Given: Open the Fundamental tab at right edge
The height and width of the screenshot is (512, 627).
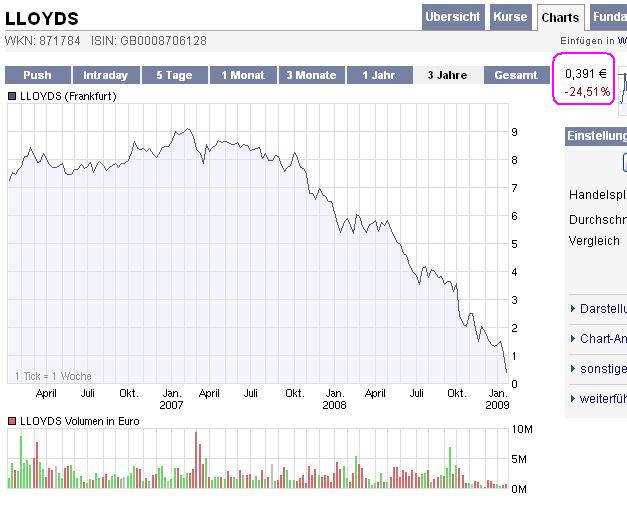Looking at the screenshot, I should point(609,17).
